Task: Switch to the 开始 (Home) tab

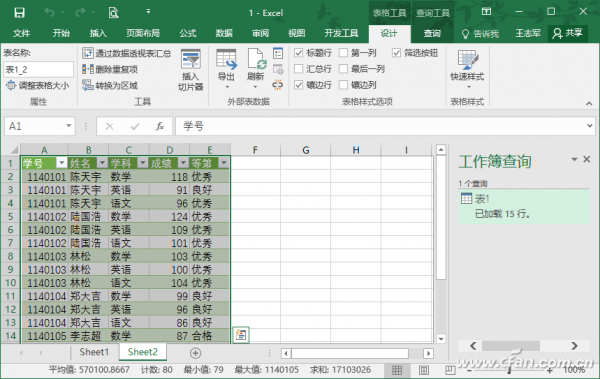Action: pyautogui.click(x=61, y=33)
